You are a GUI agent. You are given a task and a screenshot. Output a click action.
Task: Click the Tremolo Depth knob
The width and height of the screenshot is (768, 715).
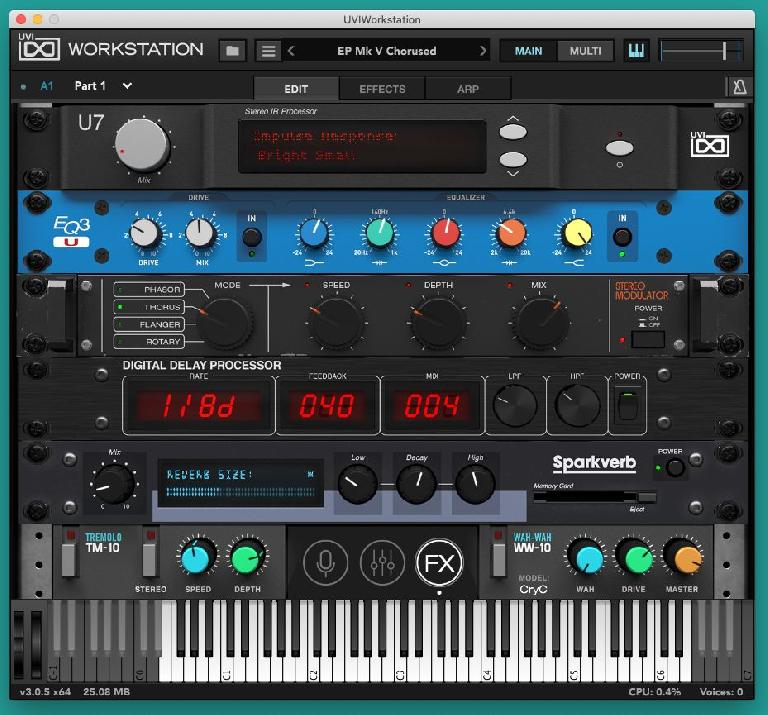tap(248, 558)
